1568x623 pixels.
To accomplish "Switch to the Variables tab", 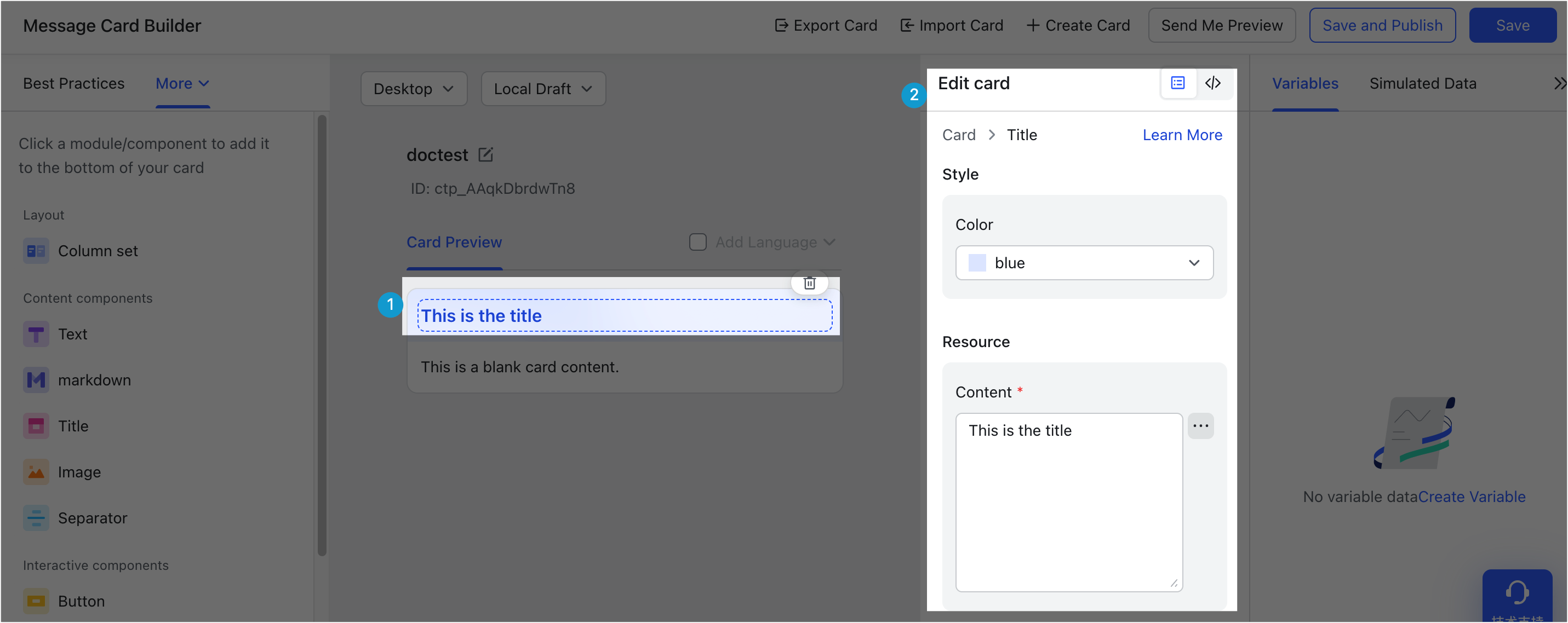I will click(1305, 83).
